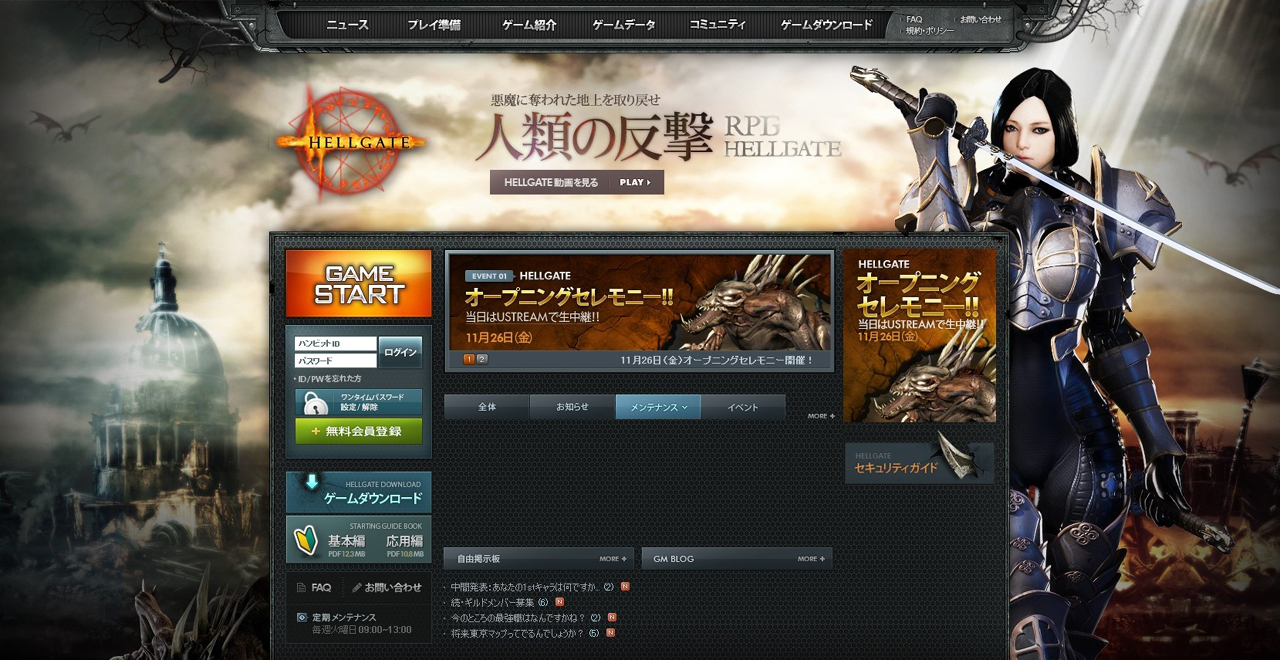The width and height of the screenshot is (1280, 660).
Task: Open the ゲーム紹介 menu item
Action: [529, 25]
